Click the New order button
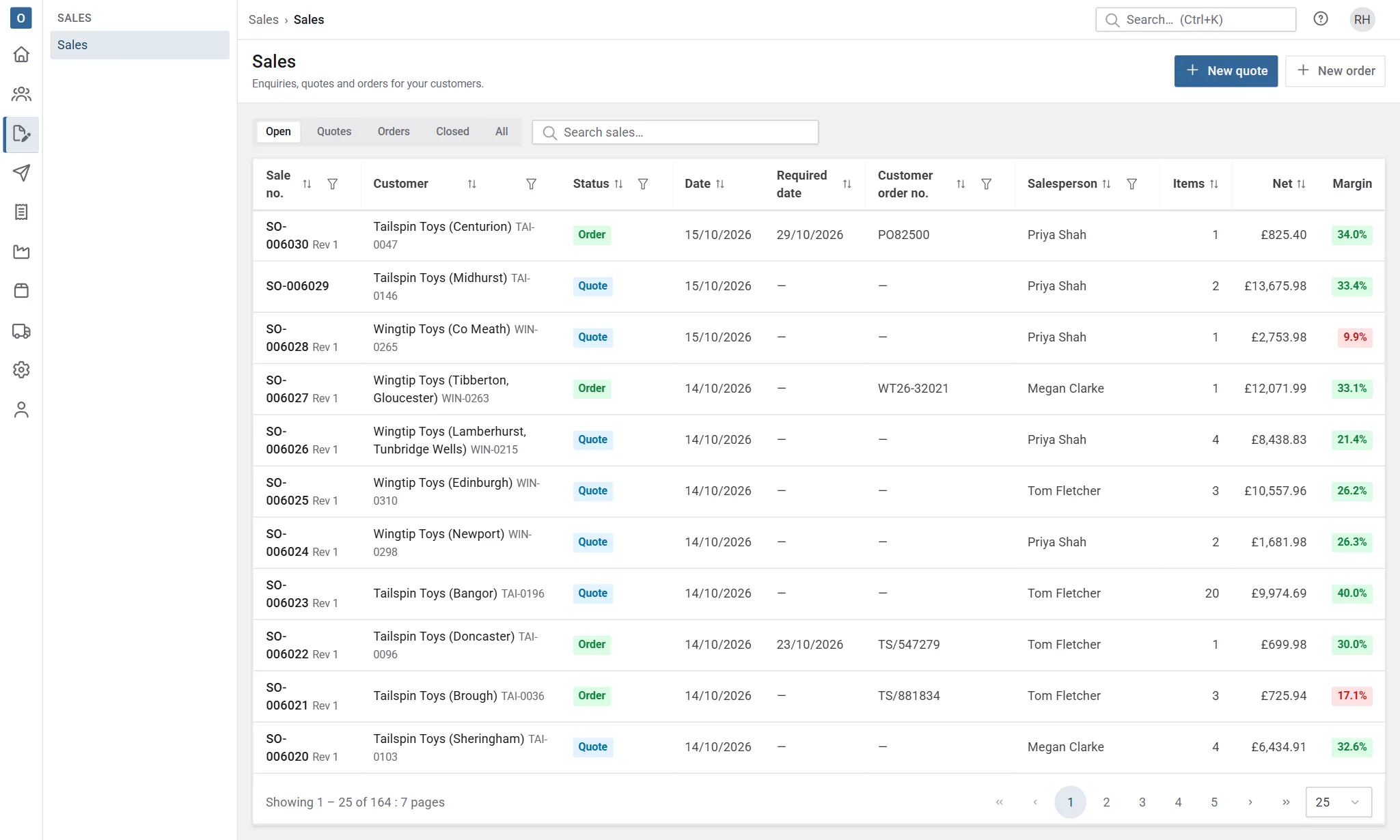 click(1335, 71)
